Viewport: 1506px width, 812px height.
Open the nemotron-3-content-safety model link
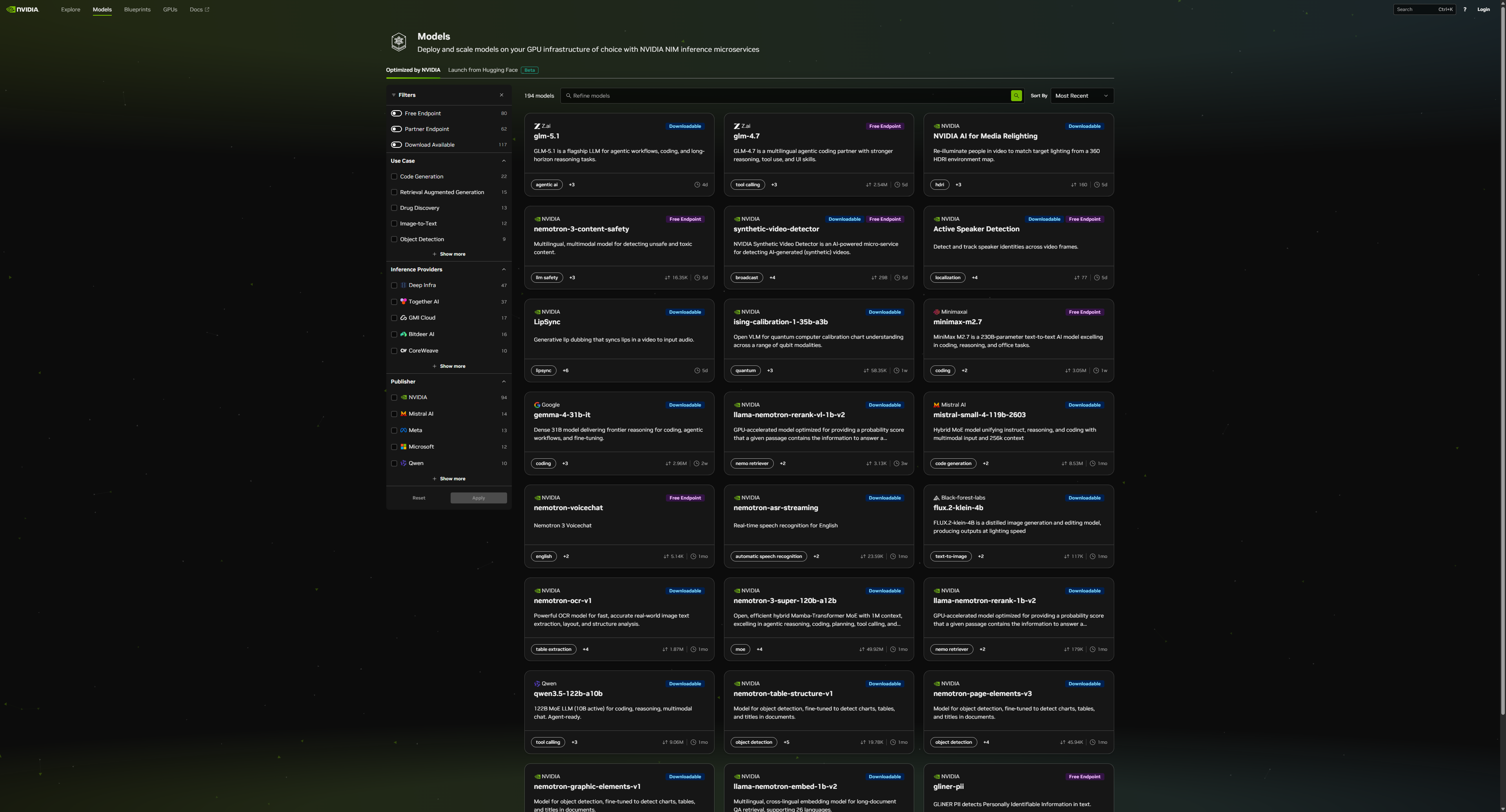581,229
